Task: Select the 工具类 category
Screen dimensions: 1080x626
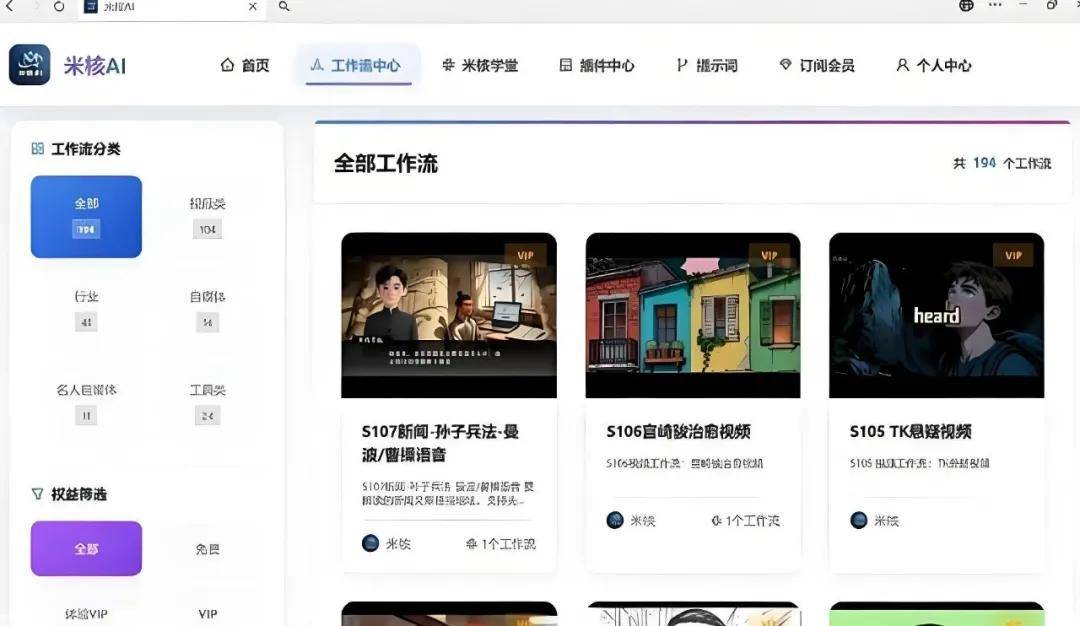Action: pos(207,402)
